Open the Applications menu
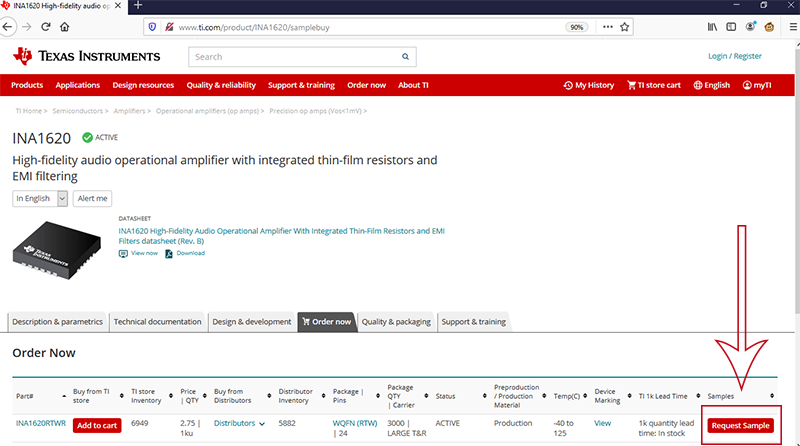 click(x=78, y=85)
